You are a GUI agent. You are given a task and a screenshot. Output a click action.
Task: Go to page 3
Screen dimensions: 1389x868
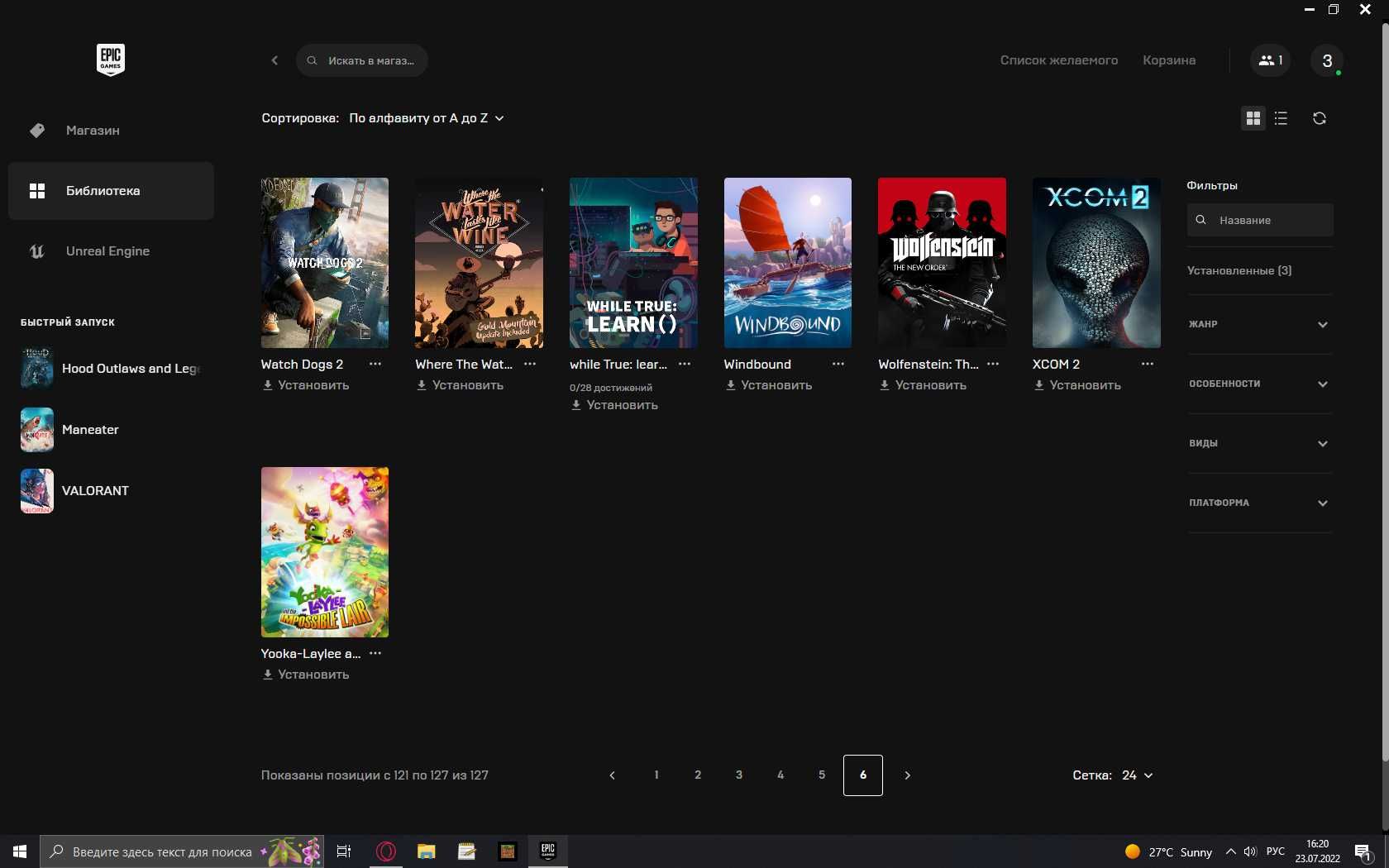point(739,775)
